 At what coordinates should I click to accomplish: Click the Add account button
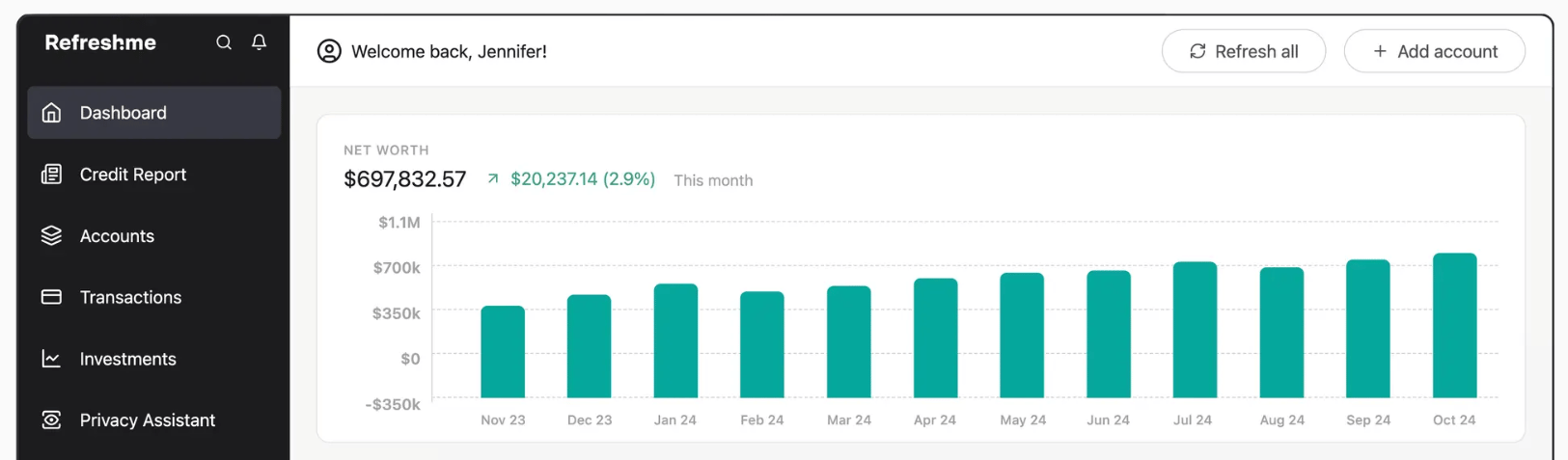[1435, 51]
